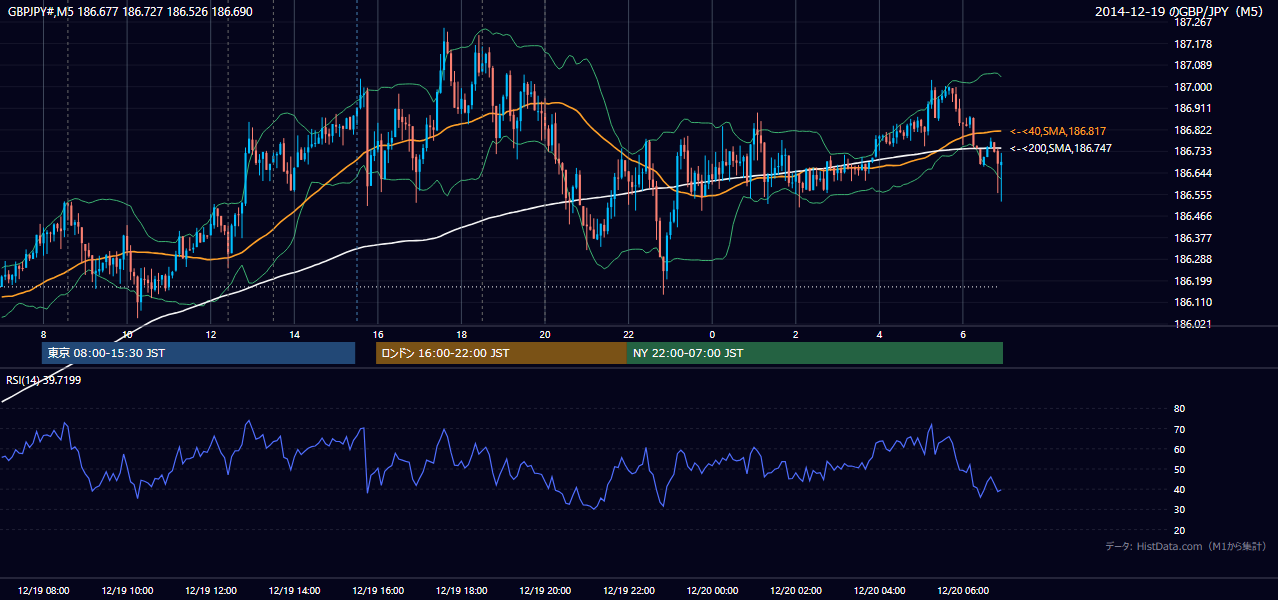Click hour tick 14 under the price chart
This screenshot has width=1278, height=600.
(x=294, y=334)
